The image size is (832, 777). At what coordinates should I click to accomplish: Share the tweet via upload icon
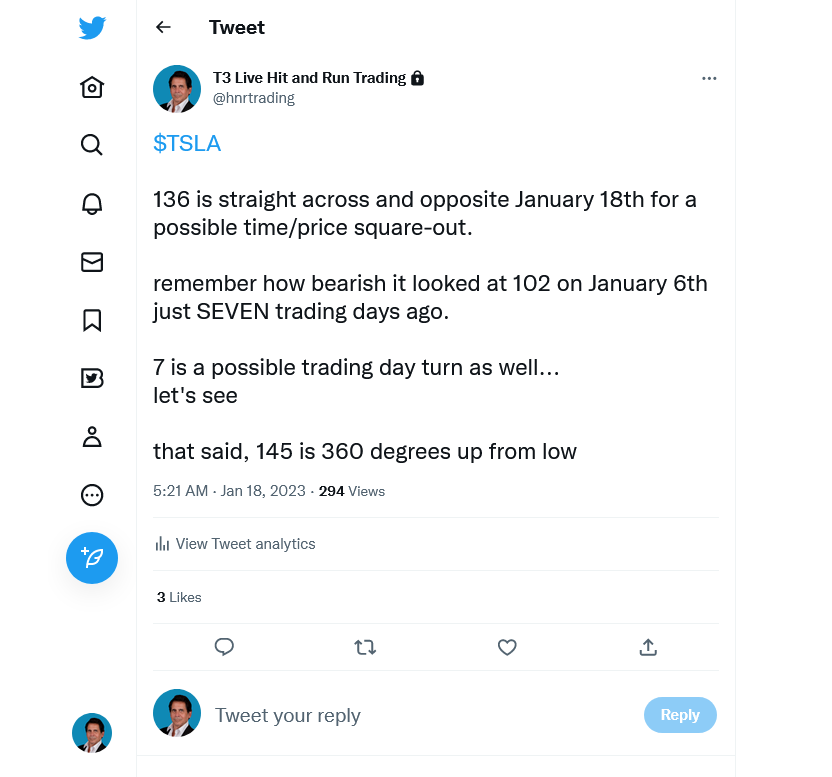pos(648,647)
